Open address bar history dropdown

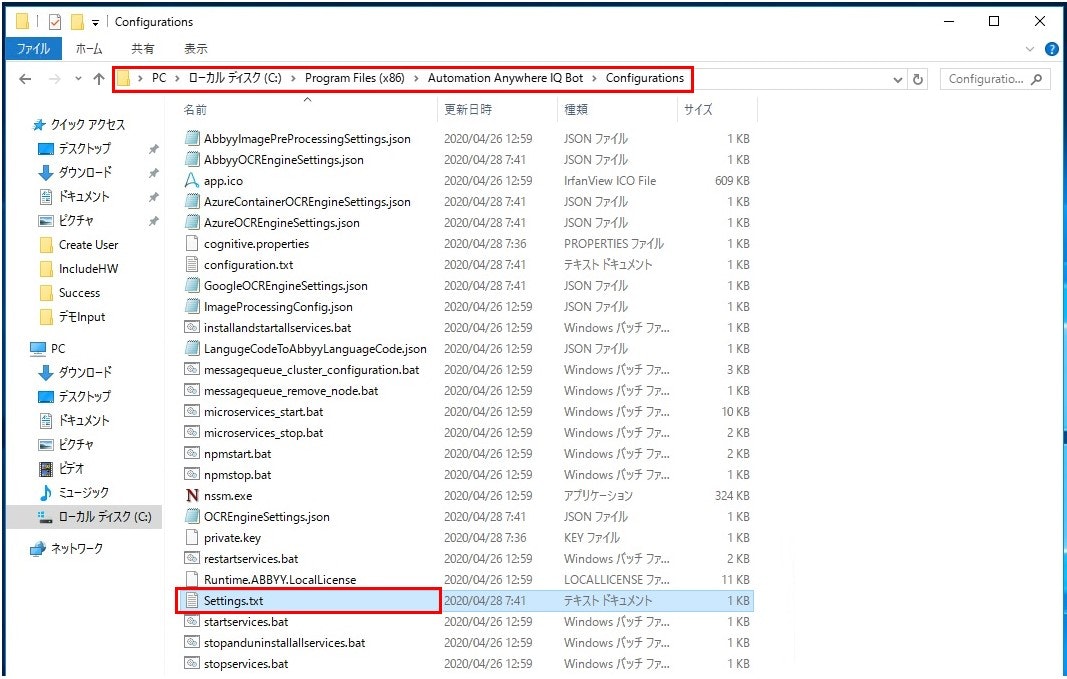tap(898, 79)
